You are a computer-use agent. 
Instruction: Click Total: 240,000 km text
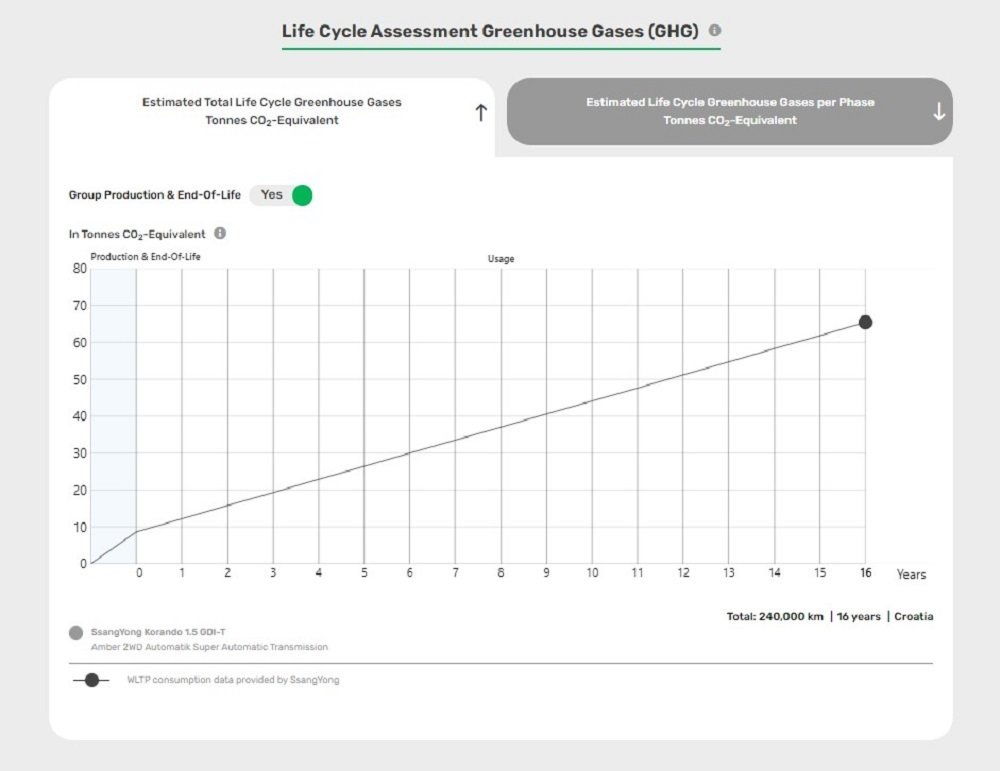775,617
